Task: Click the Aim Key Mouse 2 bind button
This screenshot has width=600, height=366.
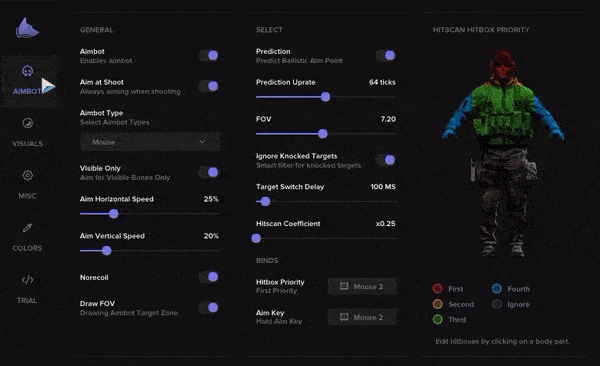Action: [362, 317]
